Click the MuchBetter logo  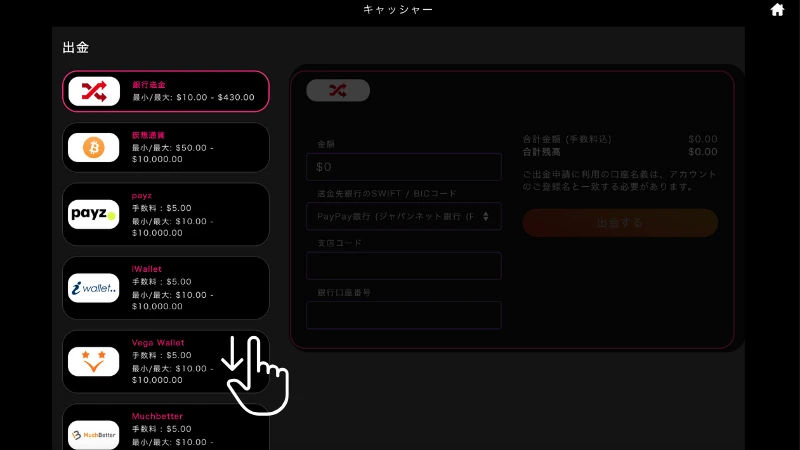tap(93, 435)
